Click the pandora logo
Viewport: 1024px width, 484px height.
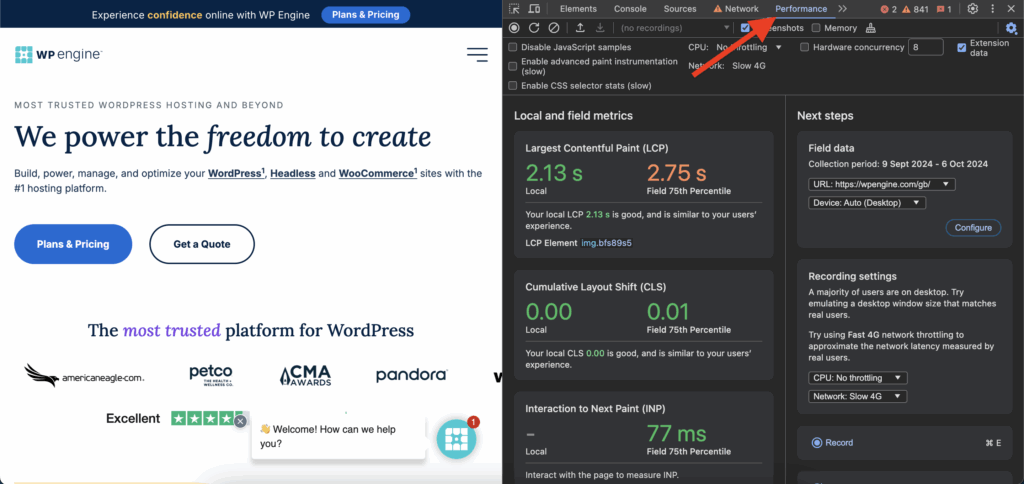(411, 376)
